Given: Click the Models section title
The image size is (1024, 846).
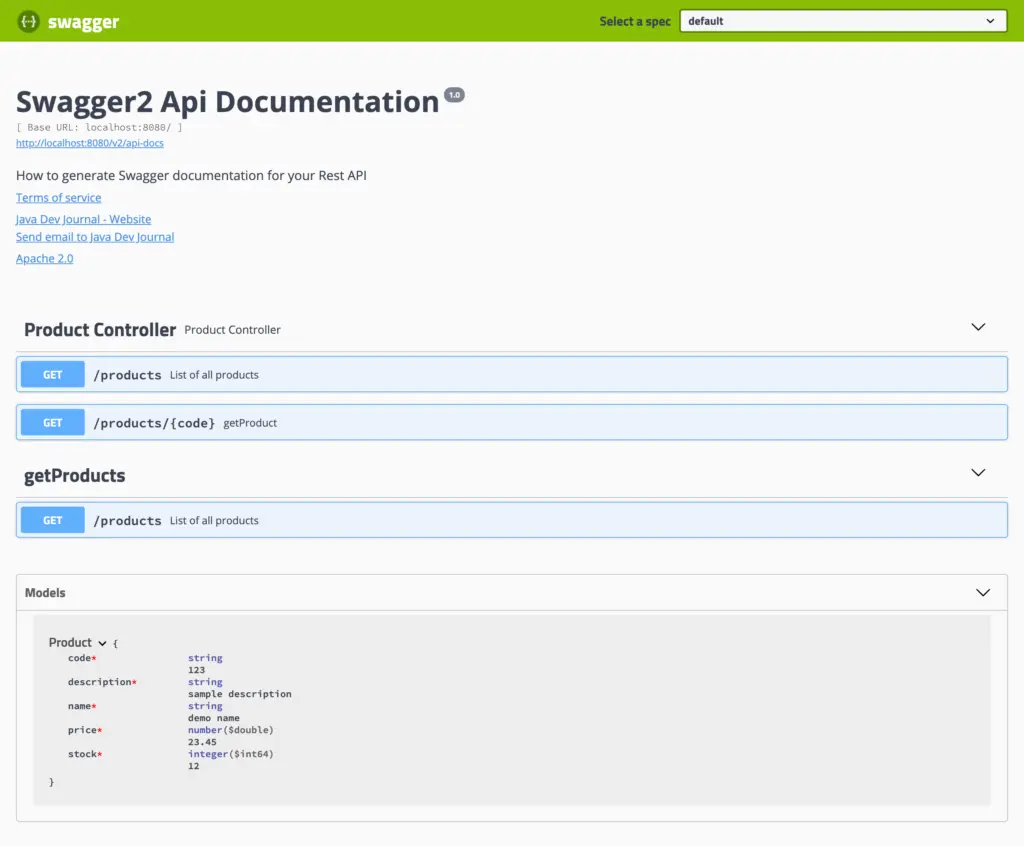Looking at the screenshot, I should (x=45, y=593).
